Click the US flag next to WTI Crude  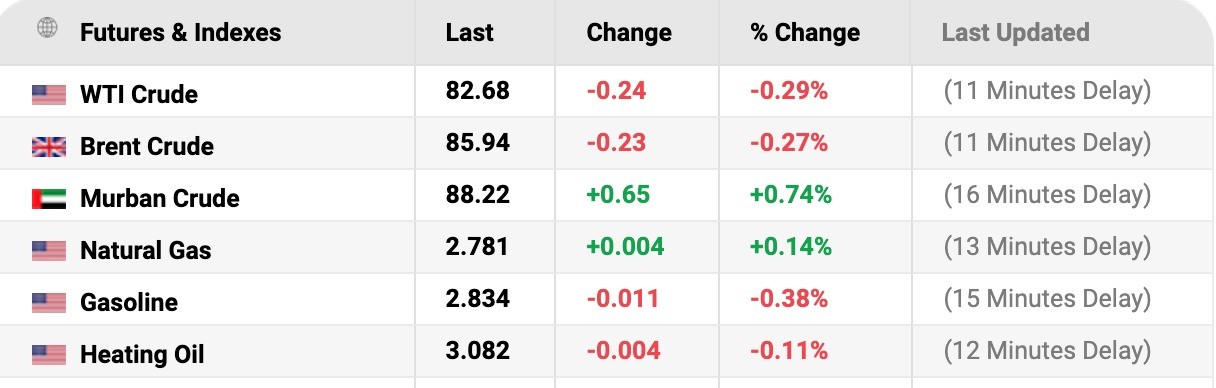[48, 95]
